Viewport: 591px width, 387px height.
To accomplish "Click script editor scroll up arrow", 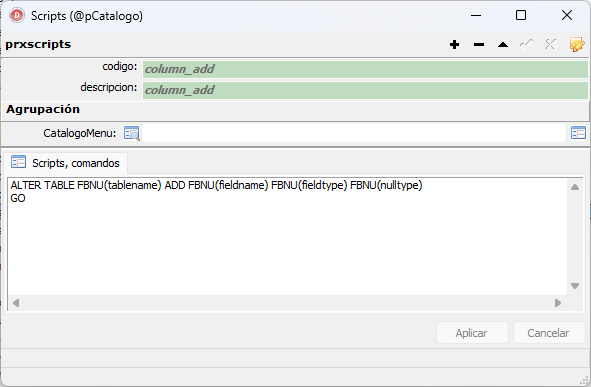I will pyautogui.click(x=575, y=187).
